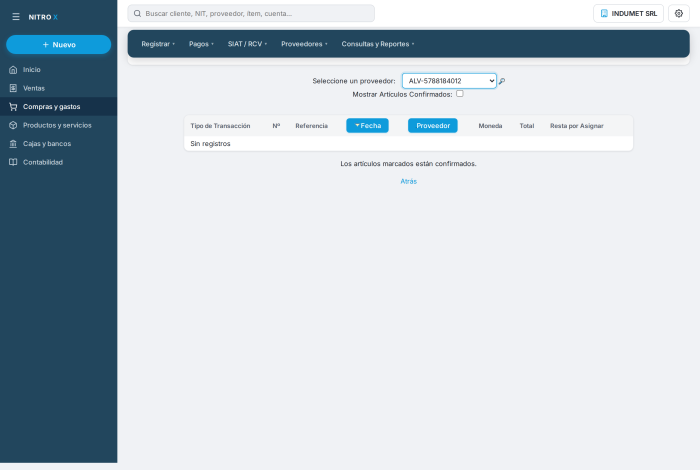Focus the Buscar cliente search field
The height and width of the screenshot is (470, 700).
[251, 13]
